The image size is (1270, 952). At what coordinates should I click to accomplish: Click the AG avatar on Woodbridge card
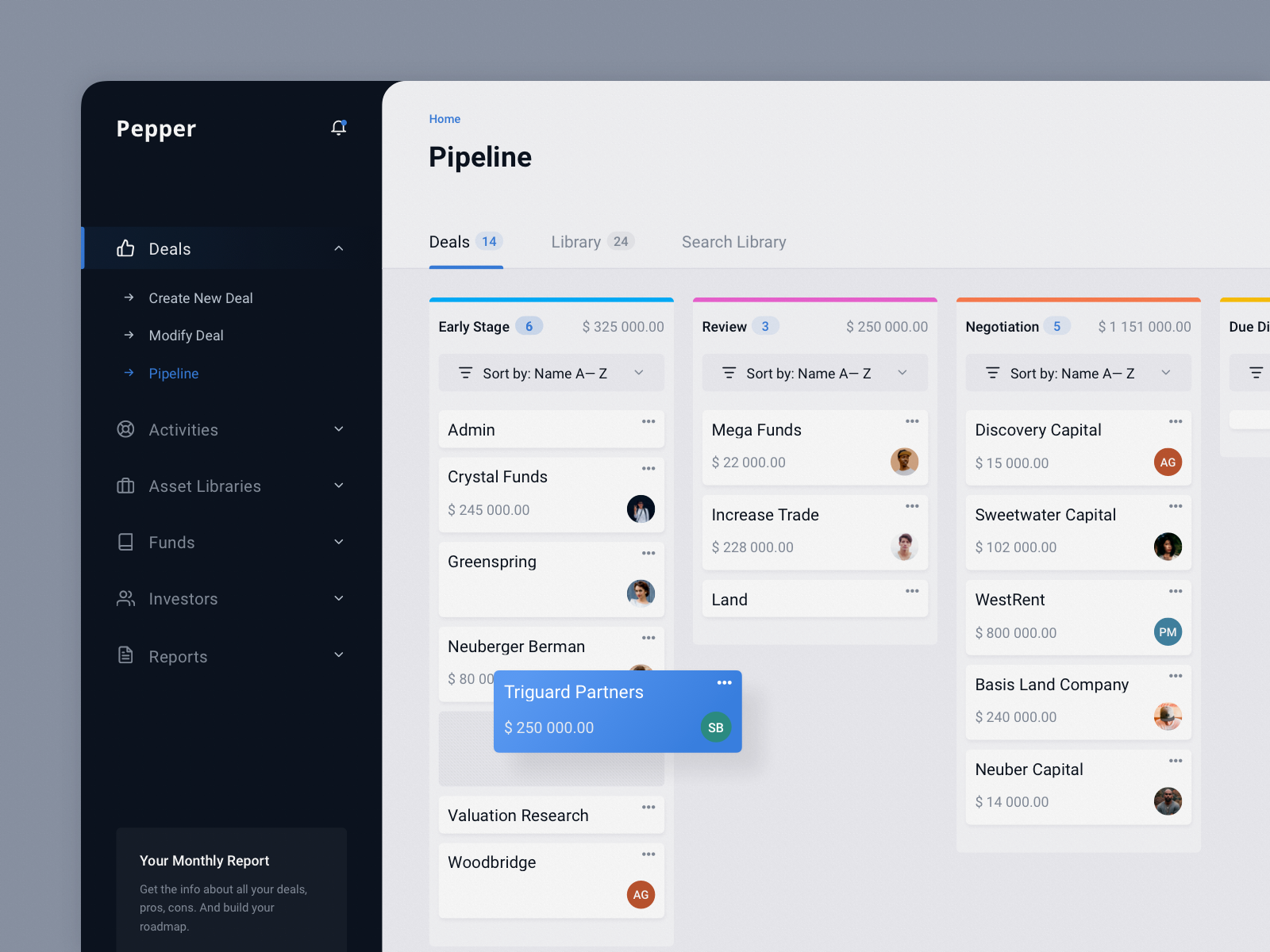(641, 895)
